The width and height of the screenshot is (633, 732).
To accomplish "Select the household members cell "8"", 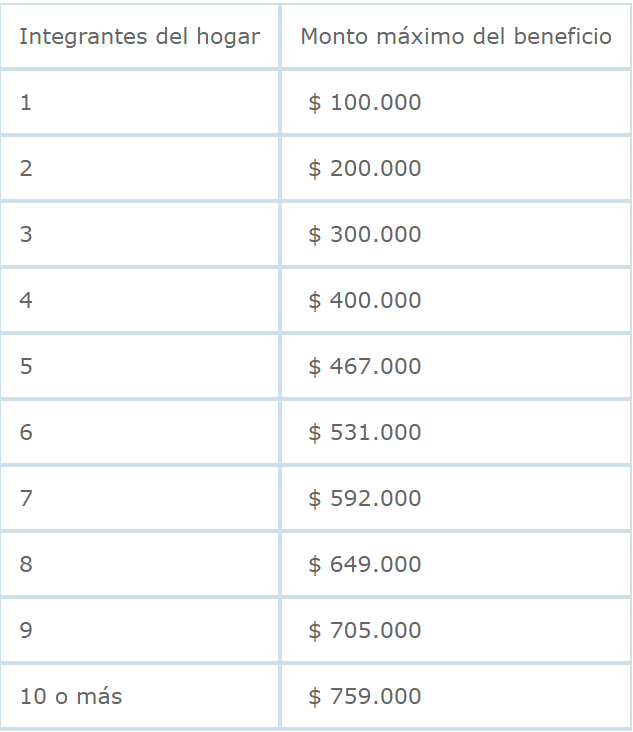I will point(26,565).
